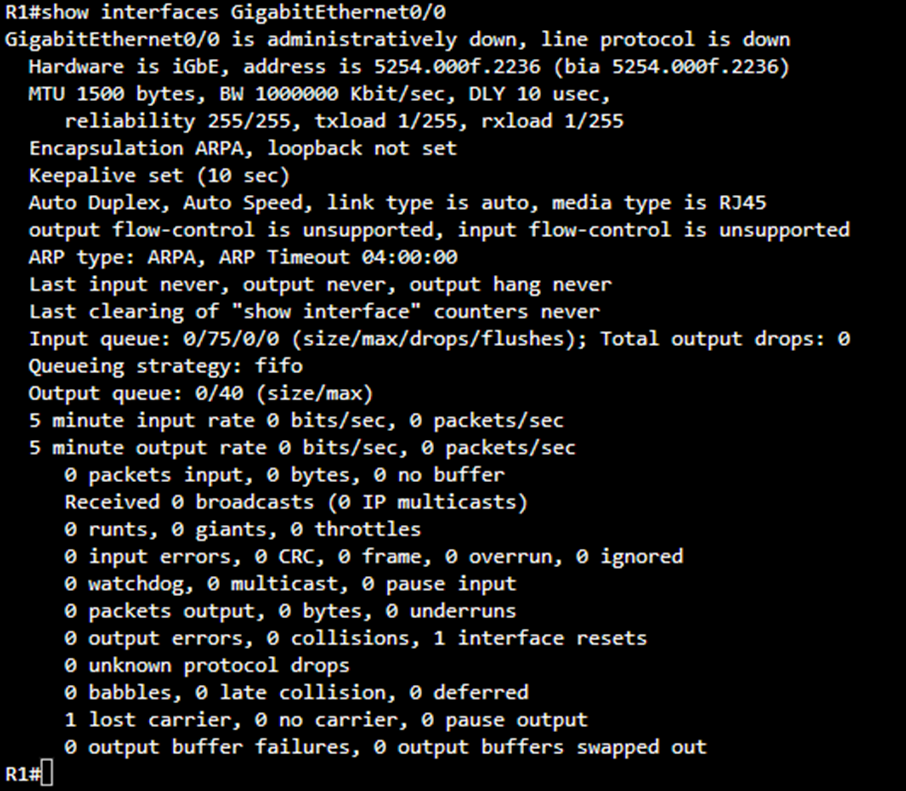
Task: Click the "1 interface resets" text
Action: point(539,637)
